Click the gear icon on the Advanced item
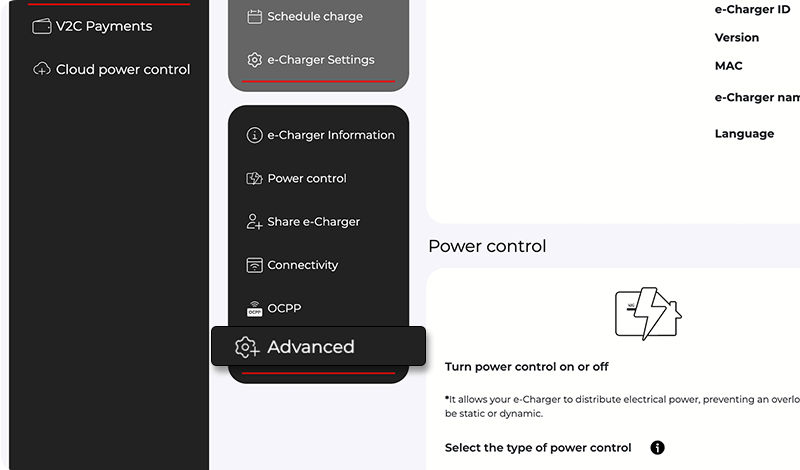 pyautogui.click(x=246, y=347)
